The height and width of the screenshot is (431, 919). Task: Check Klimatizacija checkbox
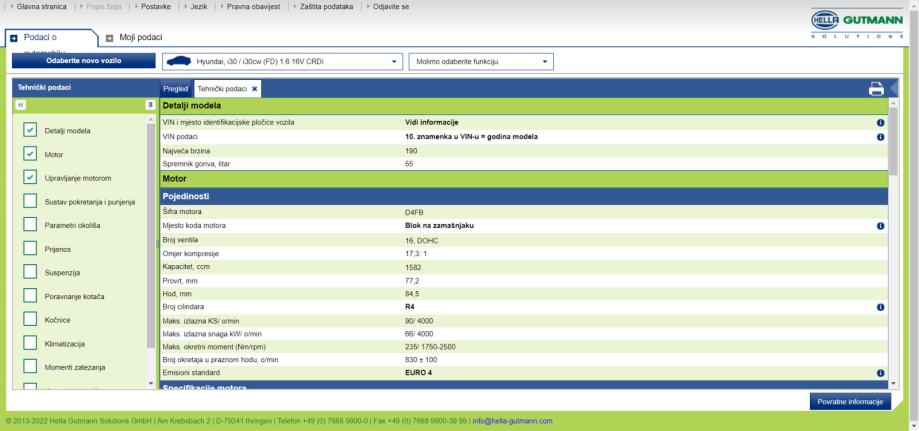point(30,342)
